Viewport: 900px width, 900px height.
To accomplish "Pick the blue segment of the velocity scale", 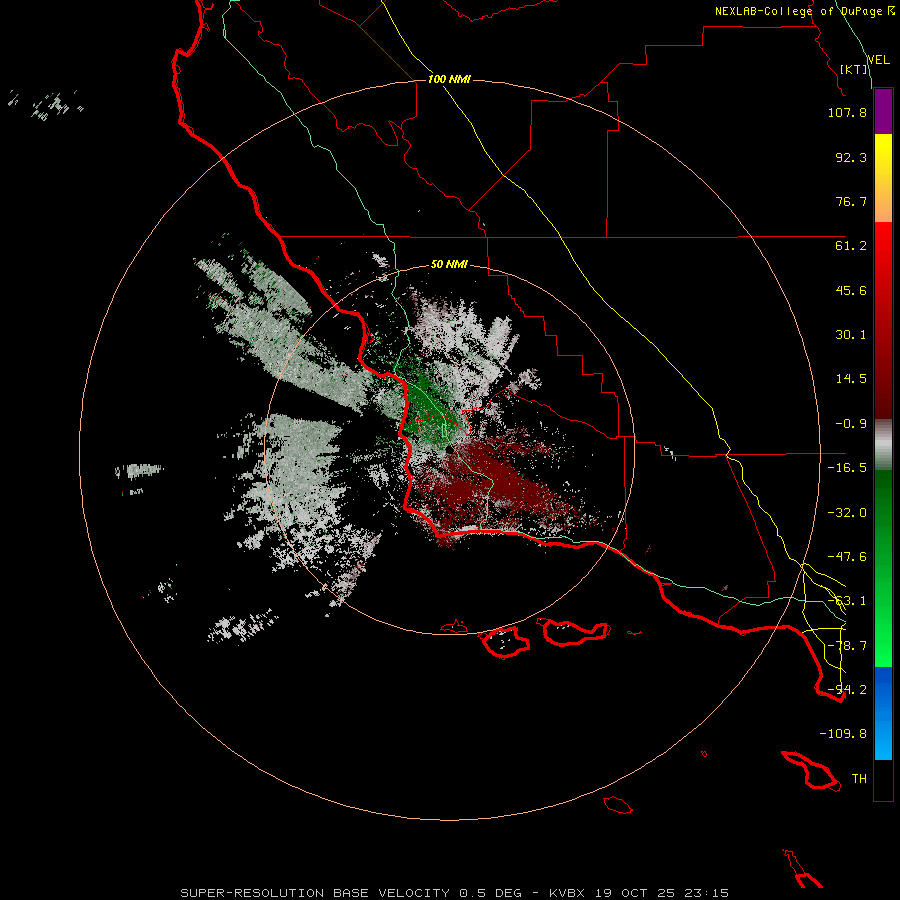I will click(883, 713).
